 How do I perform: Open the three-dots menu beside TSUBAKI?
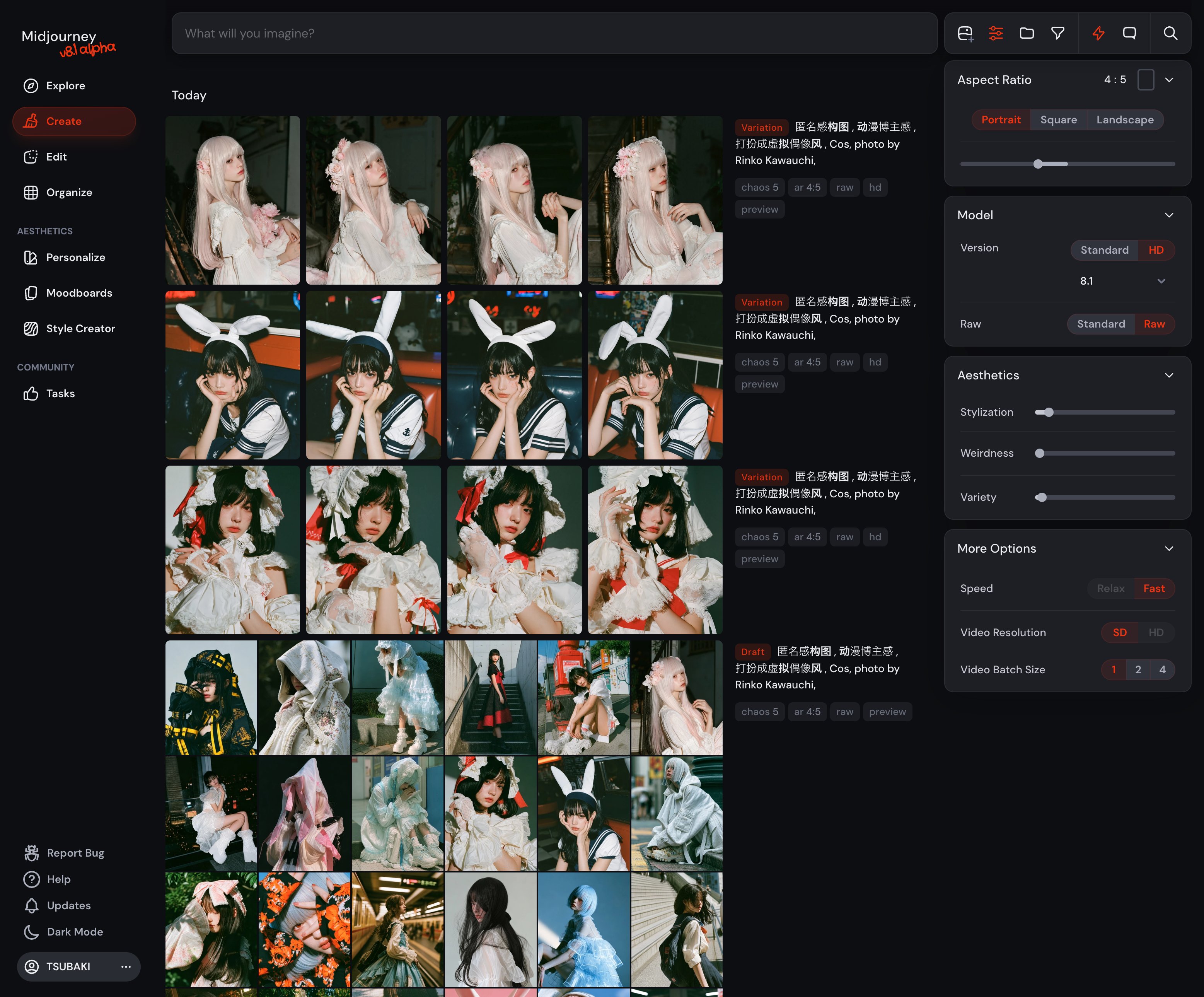[x=126, y=966]
